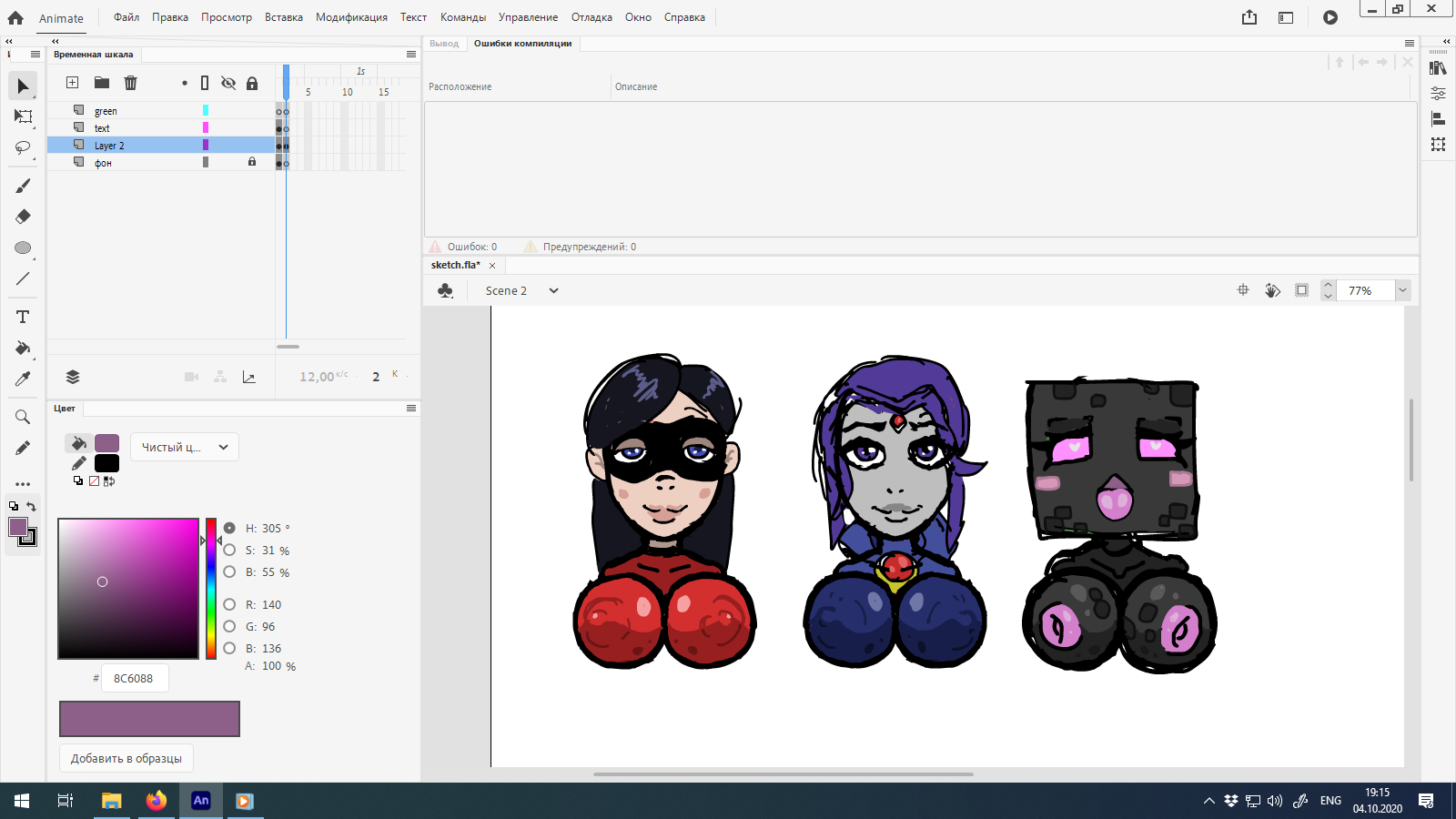
Task: Unlock the фон layer
Action: tap(252, 162)
